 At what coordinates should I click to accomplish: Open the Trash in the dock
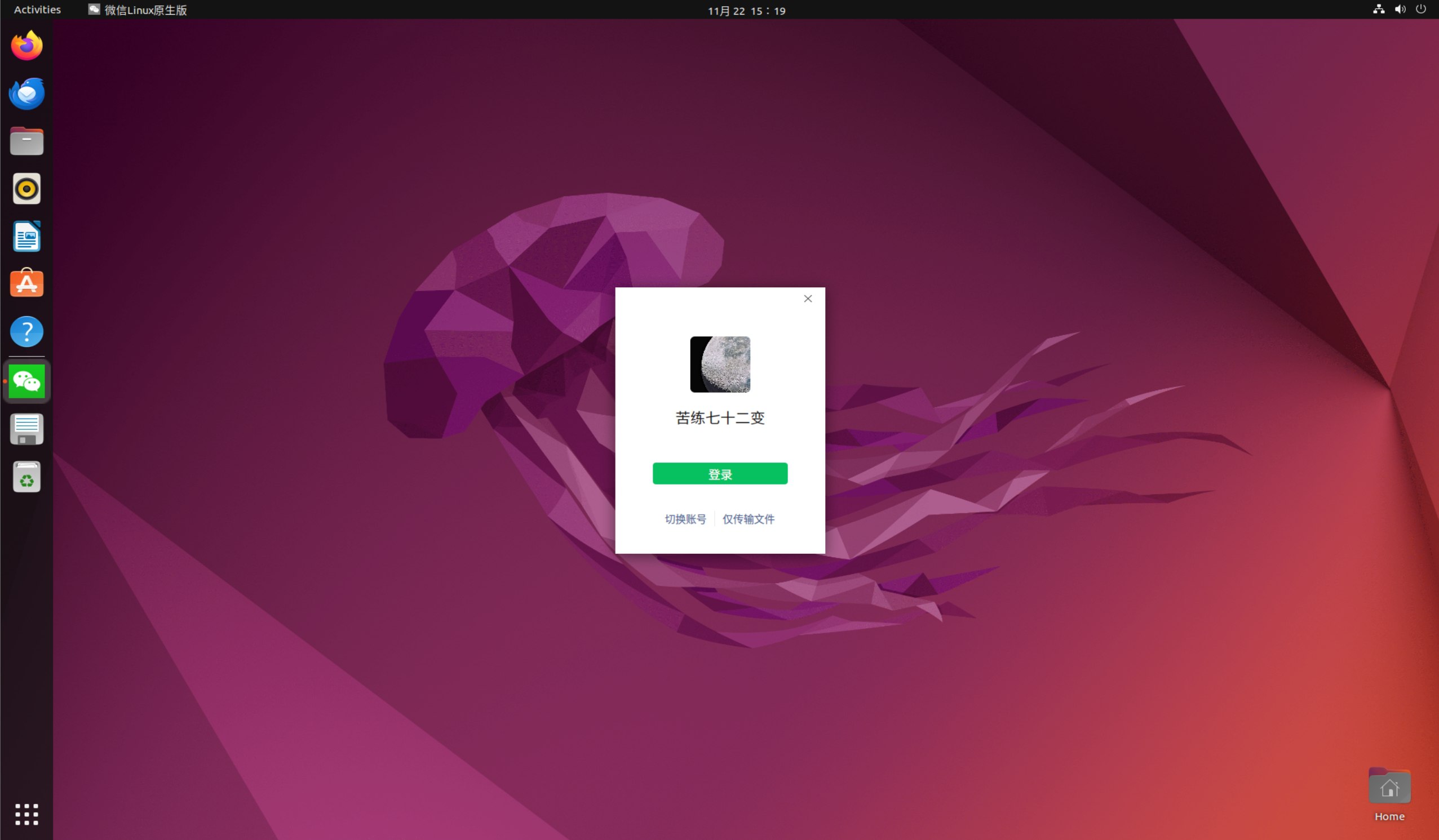tap(26, 477)
